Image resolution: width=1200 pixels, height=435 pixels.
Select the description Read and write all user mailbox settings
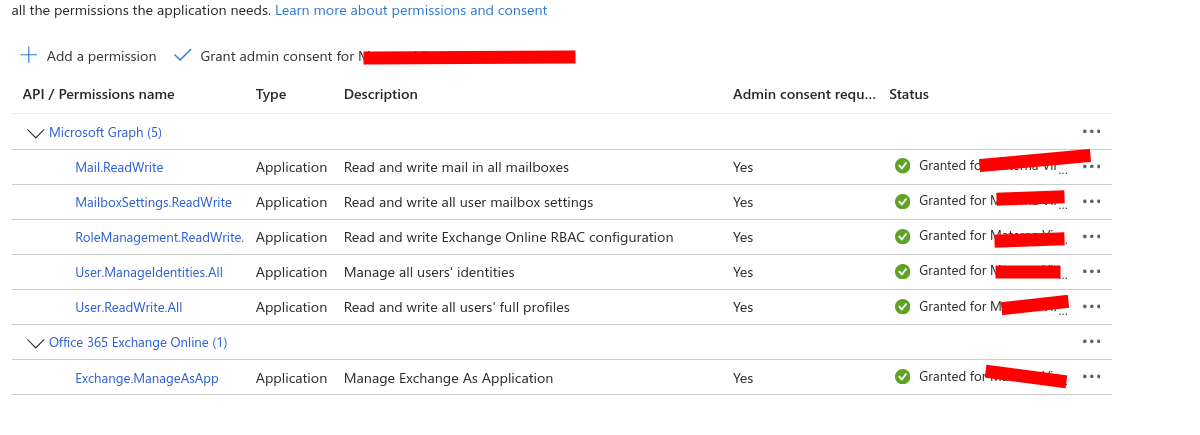(x=468, y=202)
